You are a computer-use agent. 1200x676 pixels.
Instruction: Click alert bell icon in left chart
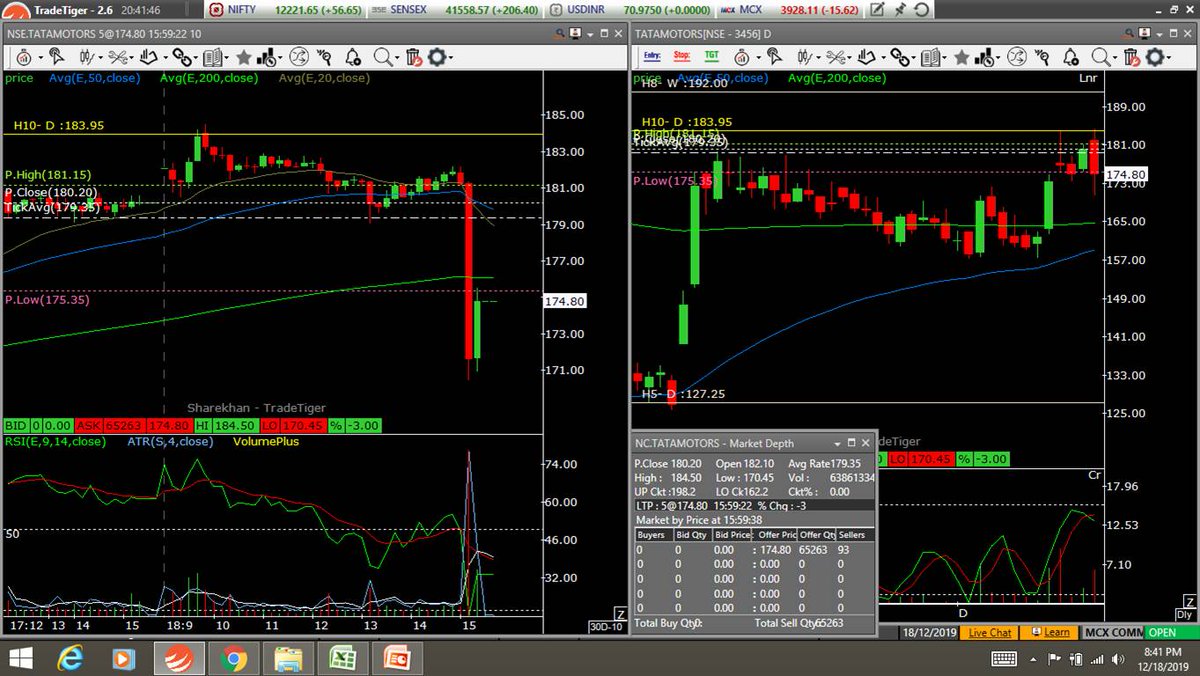click(x=353, y=56)
